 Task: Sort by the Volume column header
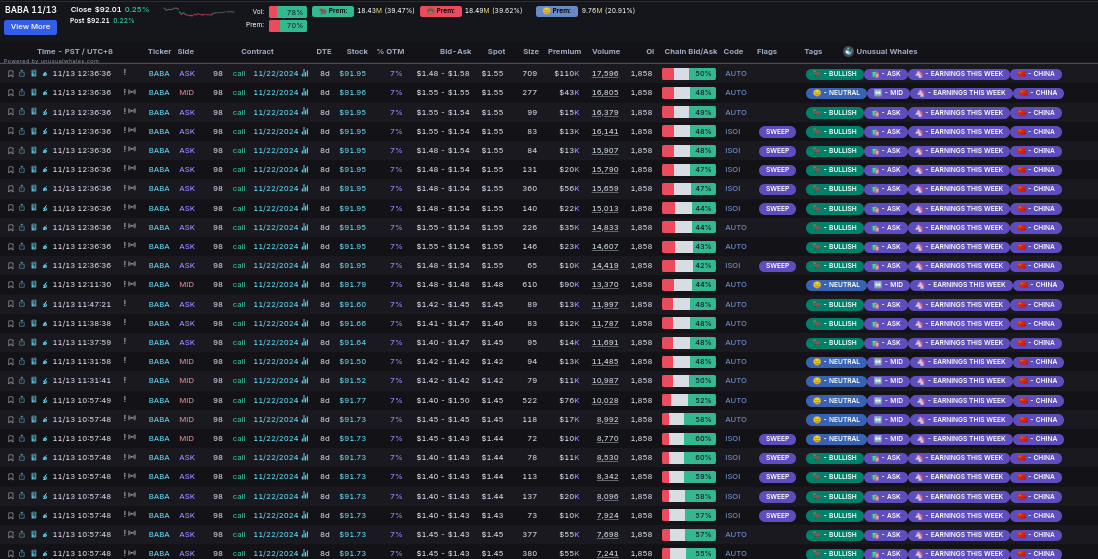click(606, 52)
